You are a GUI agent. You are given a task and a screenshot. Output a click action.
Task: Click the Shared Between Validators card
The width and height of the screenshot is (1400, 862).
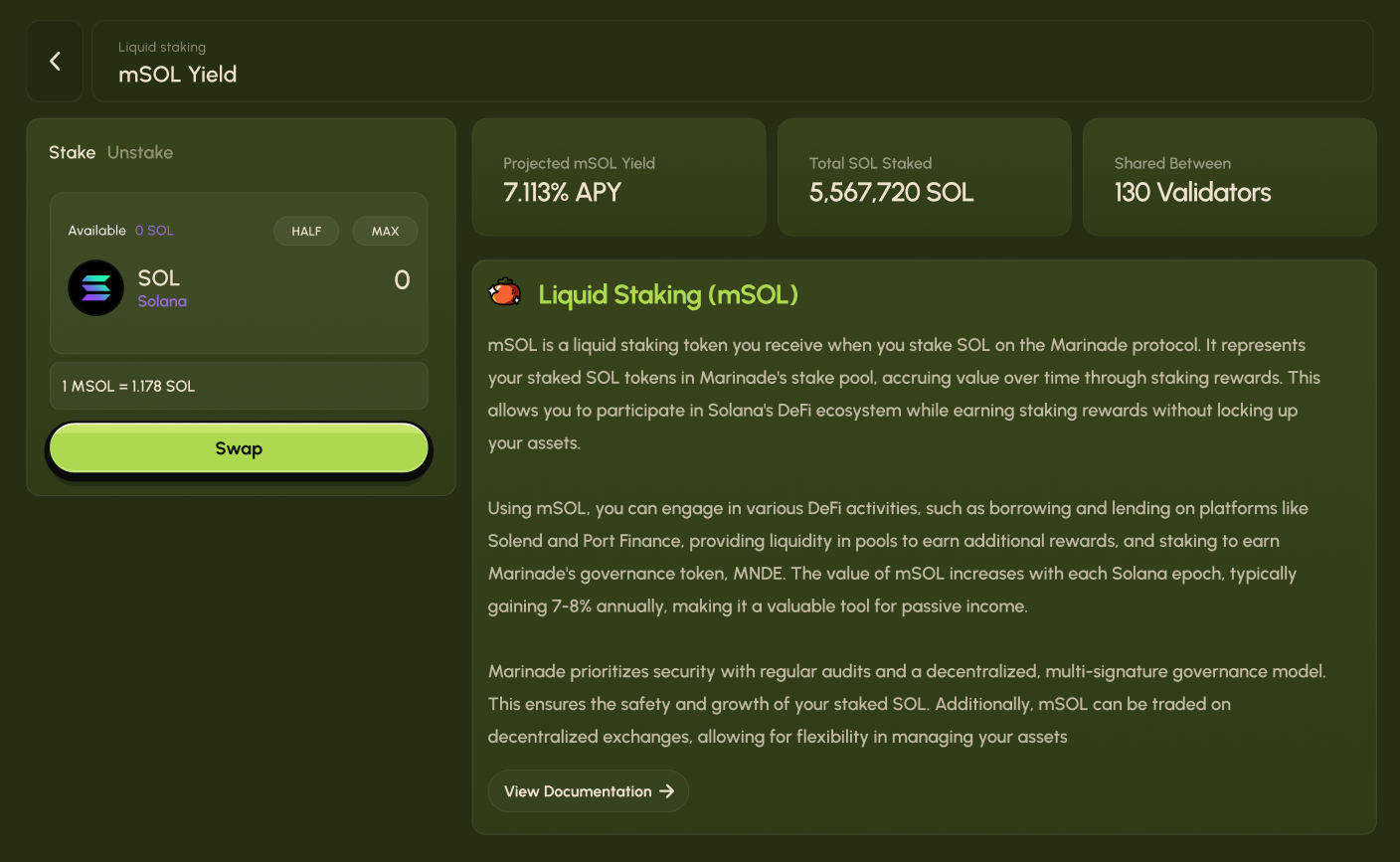tap(1229, 178)
